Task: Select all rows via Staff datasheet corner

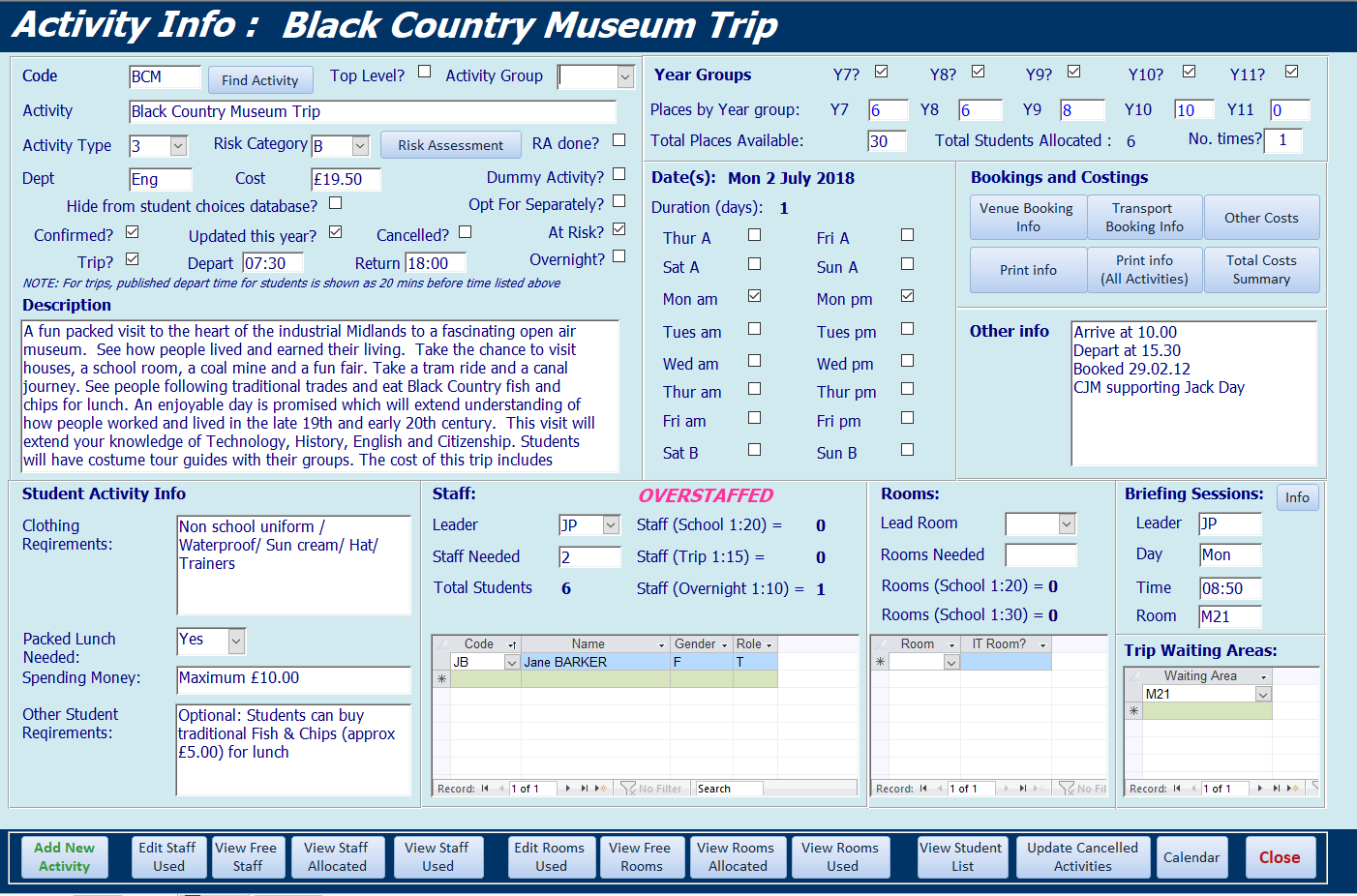Action: coord(441,644)
